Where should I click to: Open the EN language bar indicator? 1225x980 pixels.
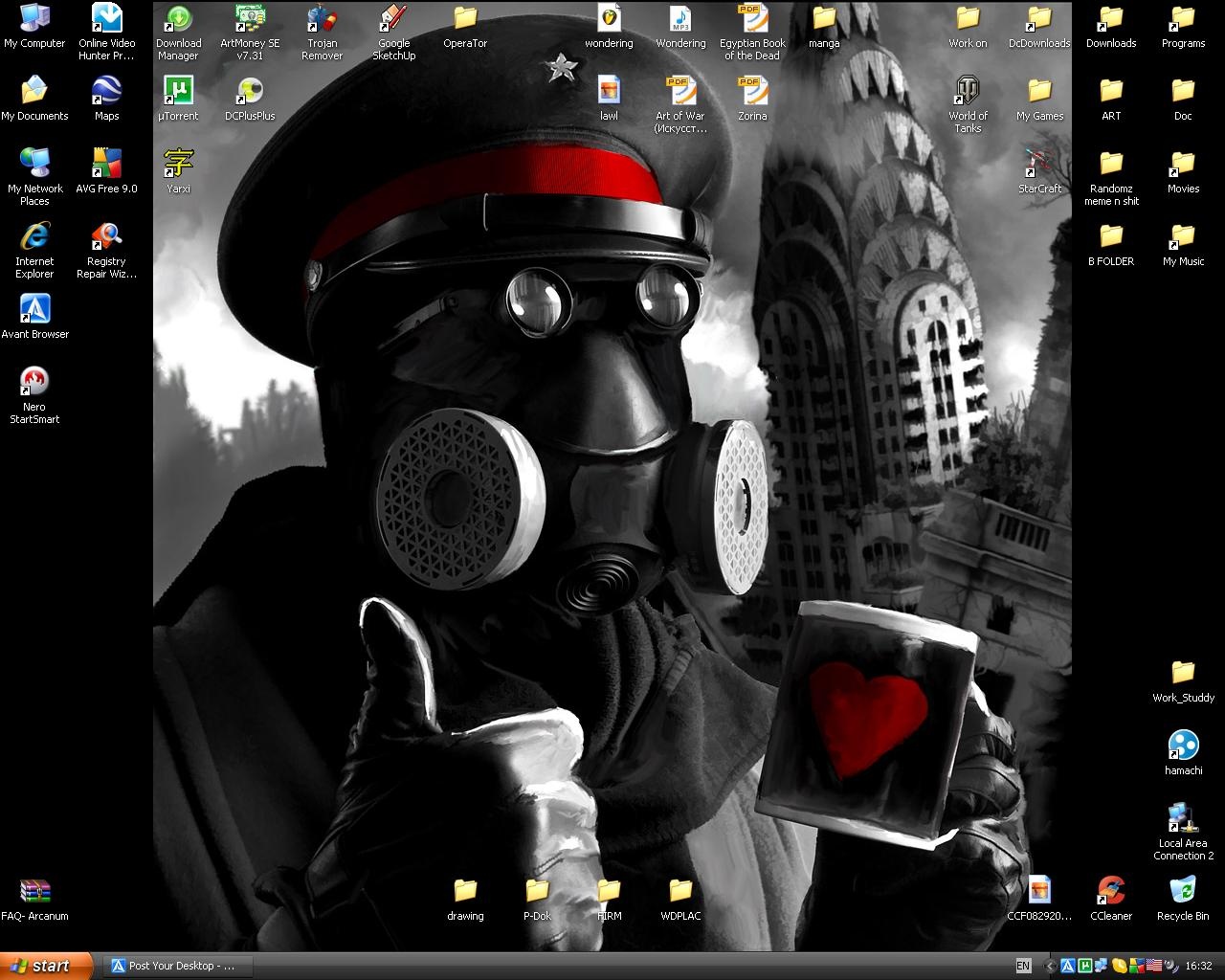(x=1023, y=966)
